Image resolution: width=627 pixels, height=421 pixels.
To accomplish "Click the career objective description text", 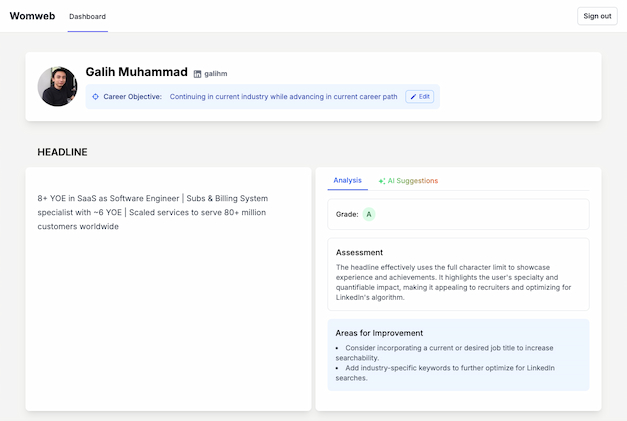I will click(283, 97).
